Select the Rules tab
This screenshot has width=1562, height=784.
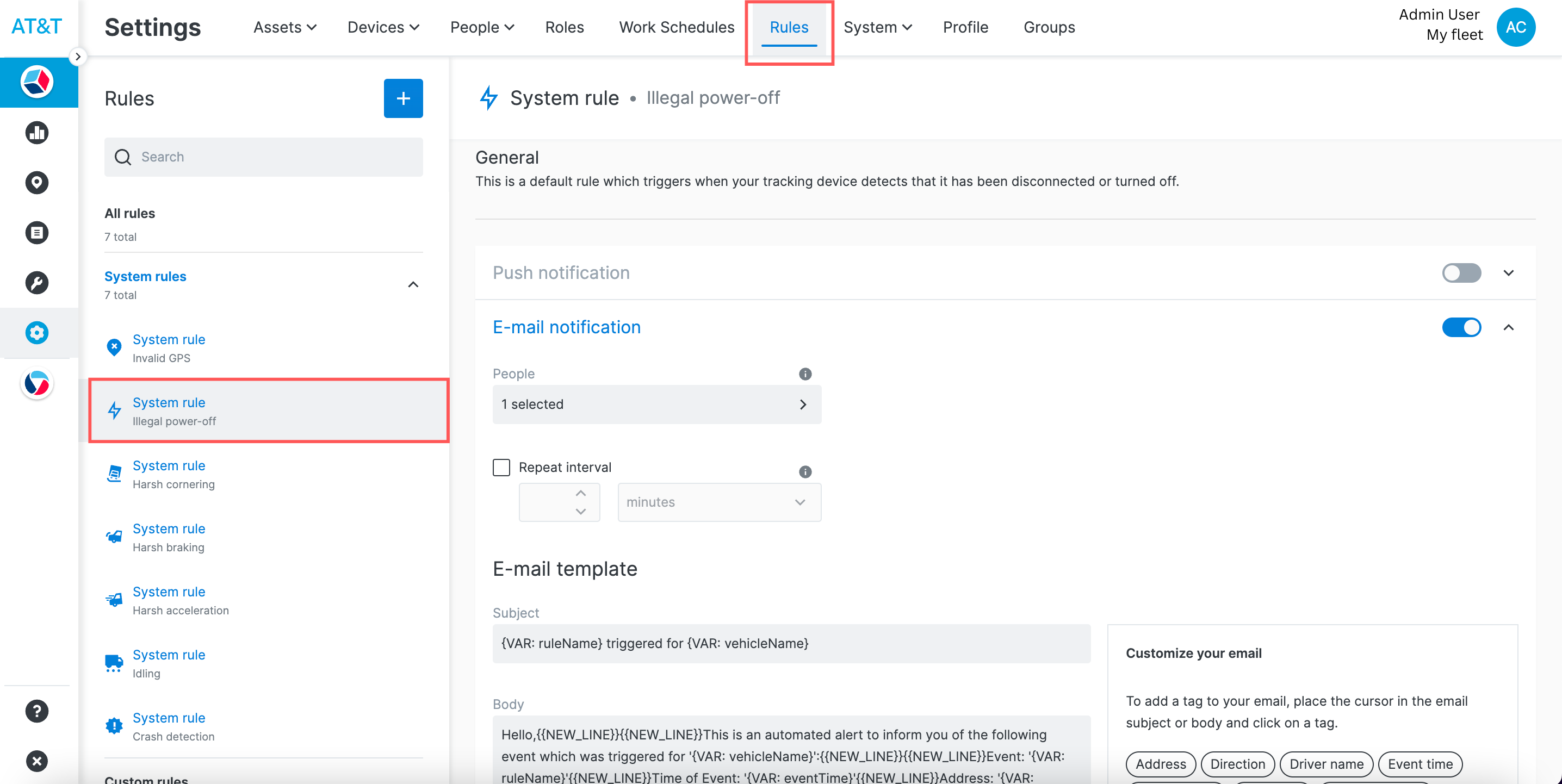789,27
